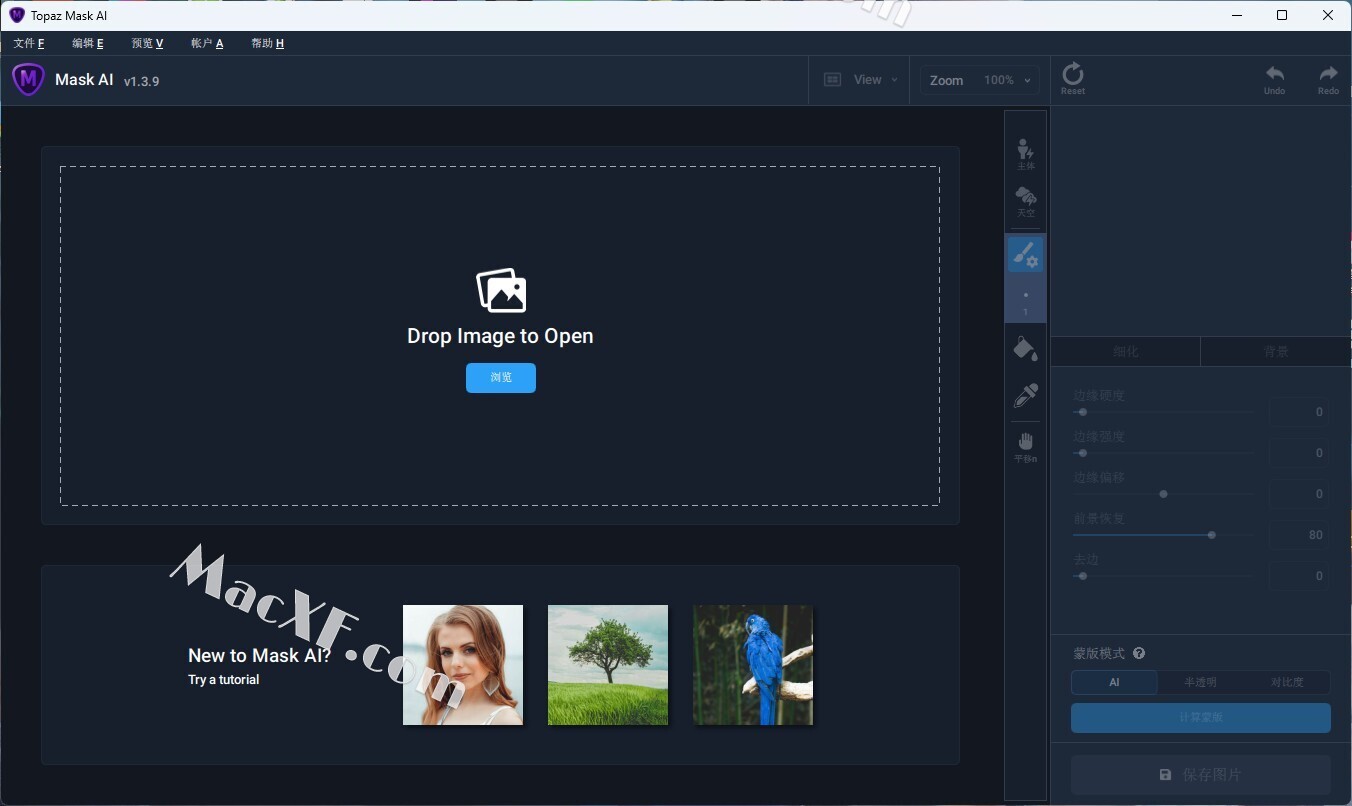Switch mask mode to 半透明
The image size is (1352, 806).
1200,682
